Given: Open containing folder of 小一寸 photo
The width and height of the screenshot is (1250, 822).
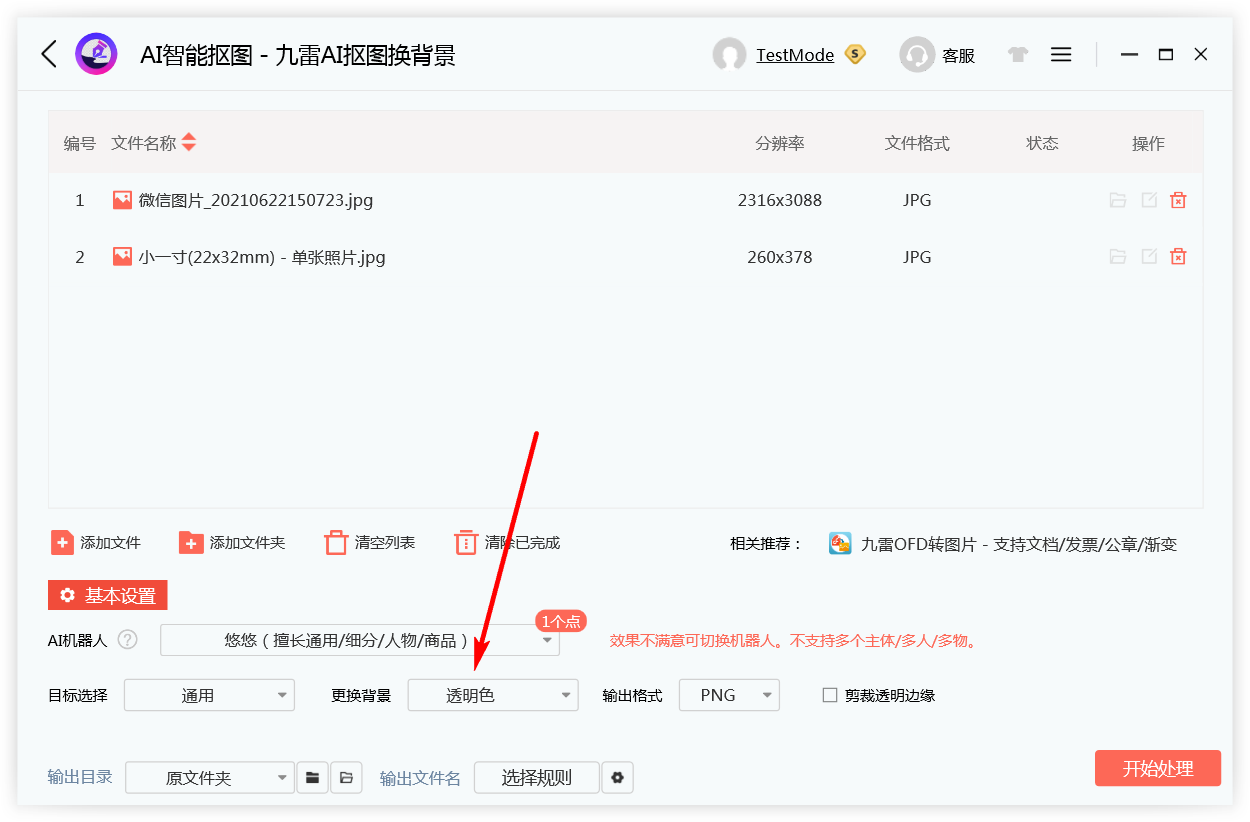Looking at the screenshot, I should (1117, 256).
